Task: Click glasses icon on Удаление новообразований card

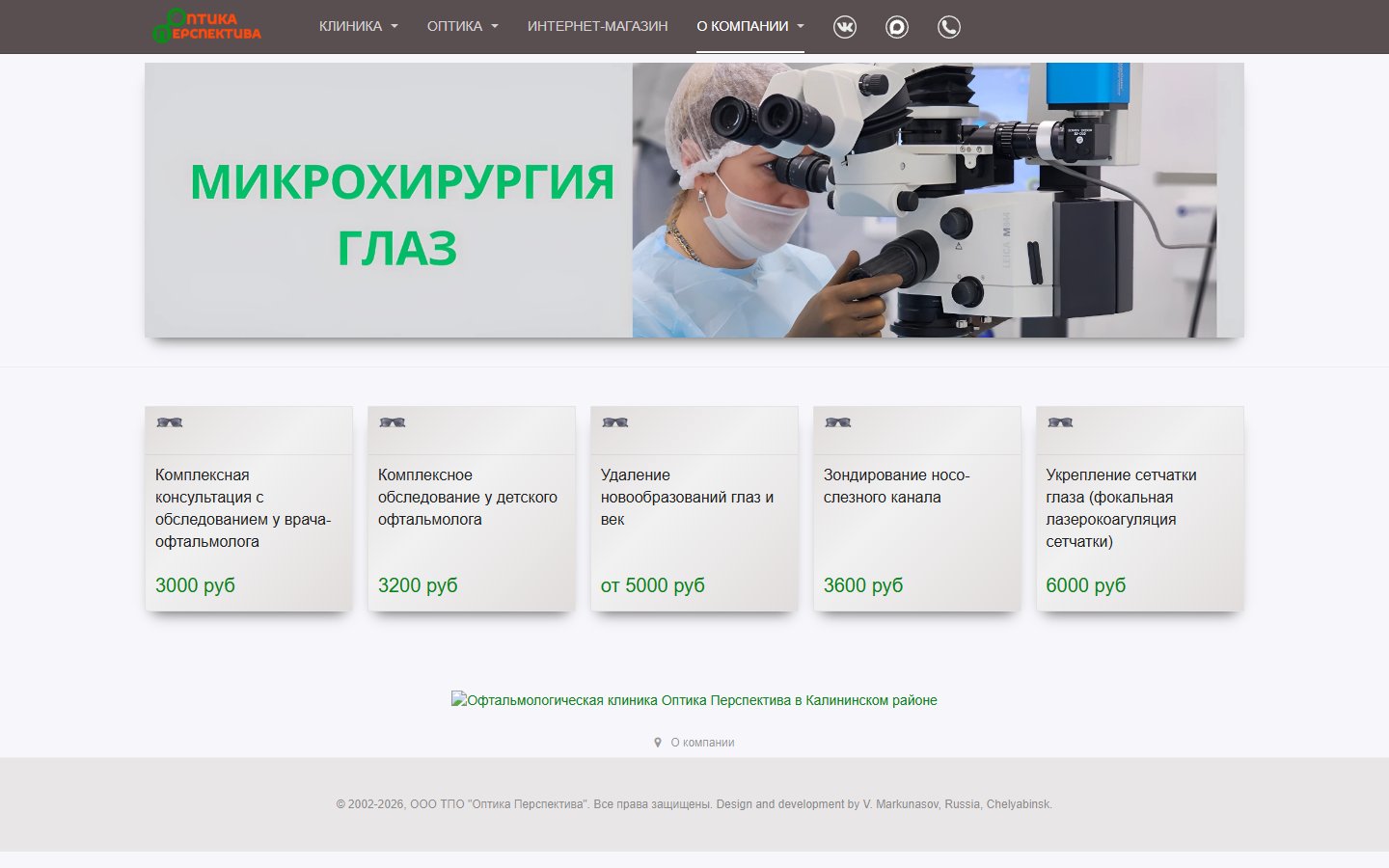Action: [615, 422]
